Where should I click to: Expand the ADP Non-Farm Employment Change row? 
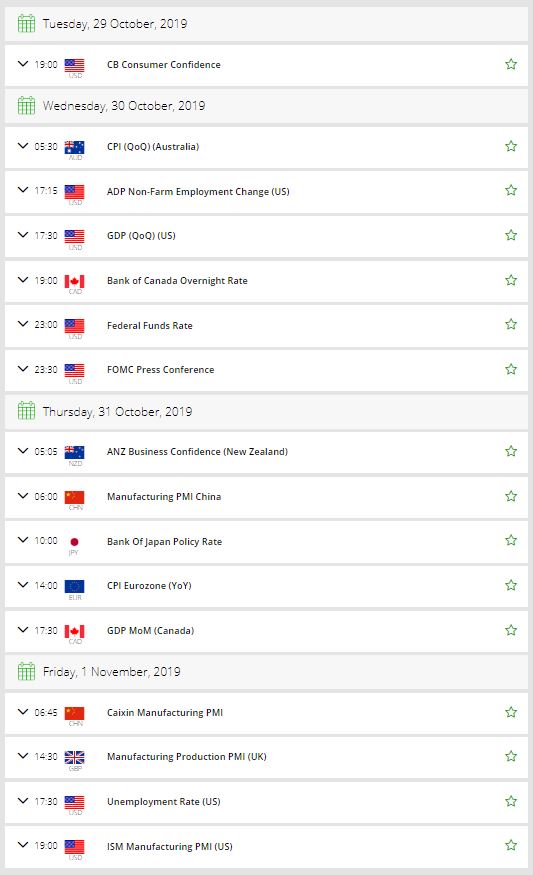coord(23,190)
